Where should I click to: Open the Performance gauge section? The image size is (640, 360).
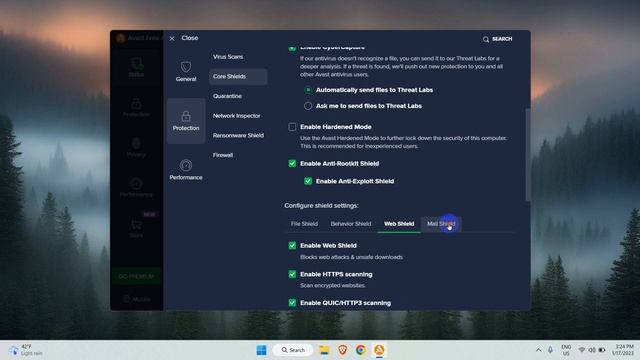tap(186, 169)
